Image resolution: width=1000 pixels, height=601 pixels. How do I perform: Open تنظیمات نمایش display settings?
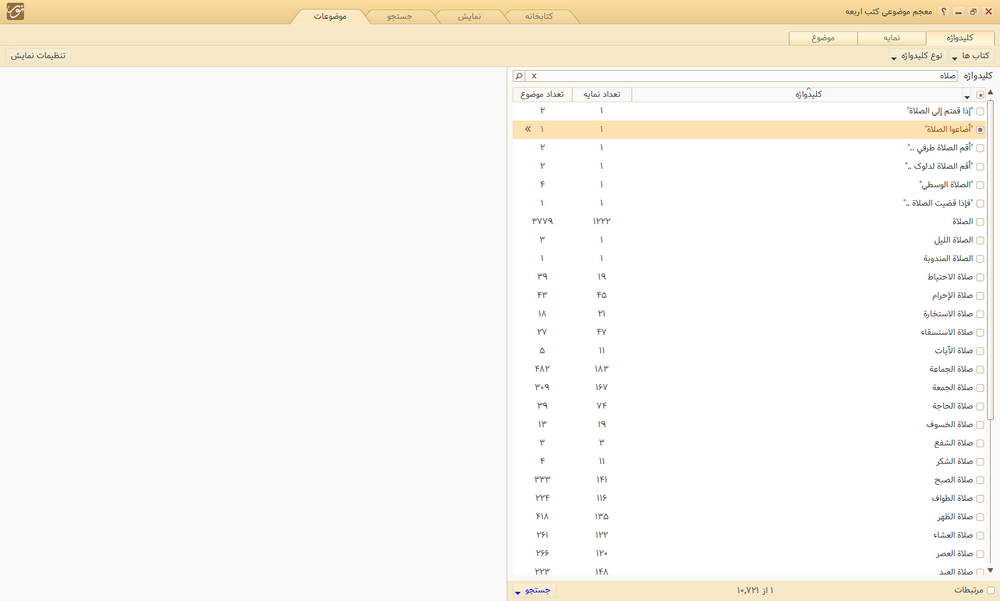38,56
